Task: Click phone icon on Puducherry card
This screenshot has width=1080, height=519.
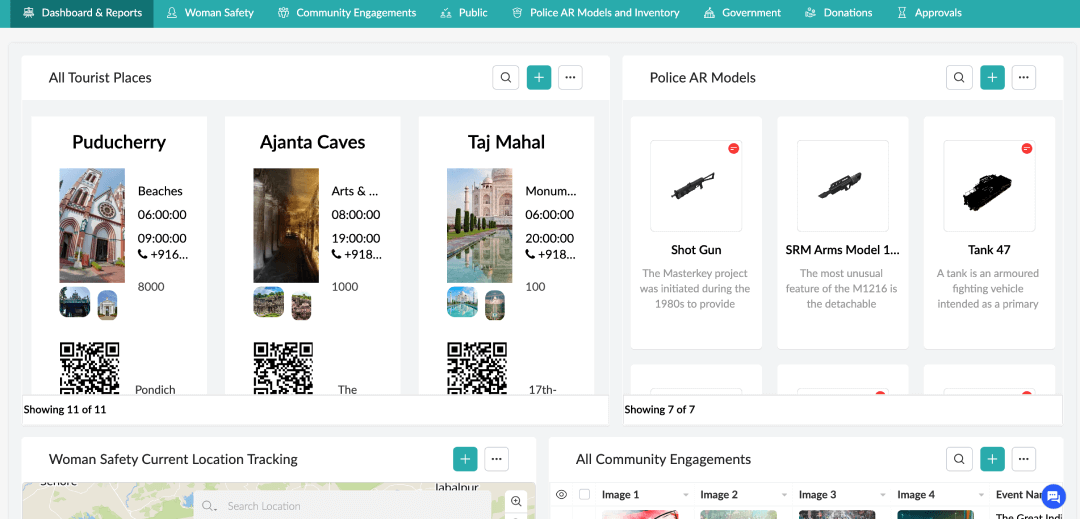Action: click(x=143, y=254)
